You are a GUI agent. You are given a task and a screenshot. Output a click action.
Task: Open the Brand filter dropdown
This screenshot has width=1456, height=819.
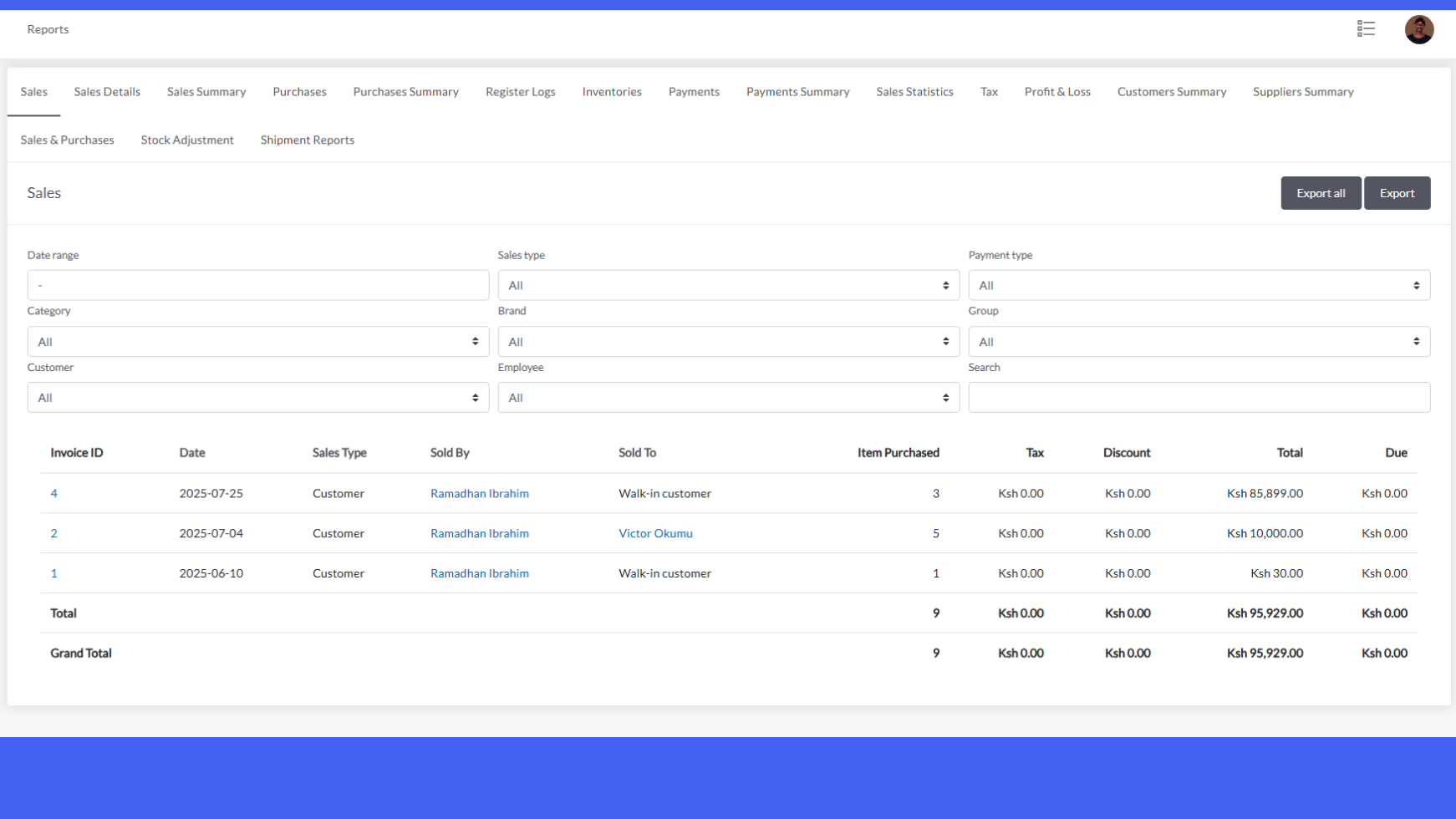coord(728,342)
